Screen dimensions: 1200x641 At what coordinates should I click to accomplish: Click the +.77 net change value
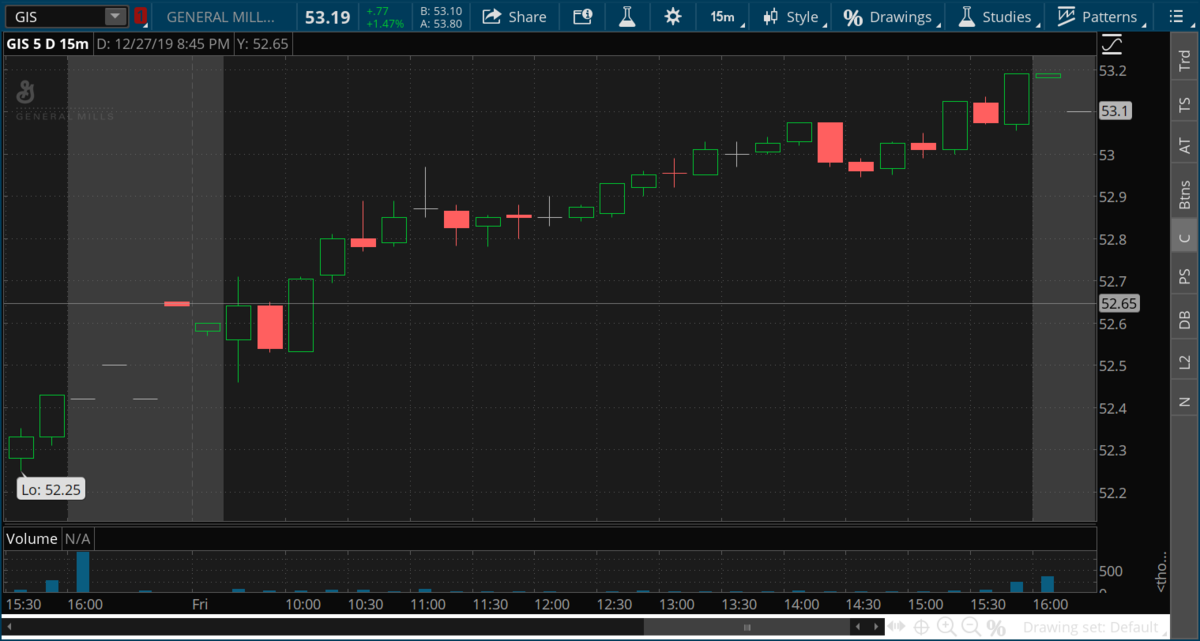(x=378, y=10)
